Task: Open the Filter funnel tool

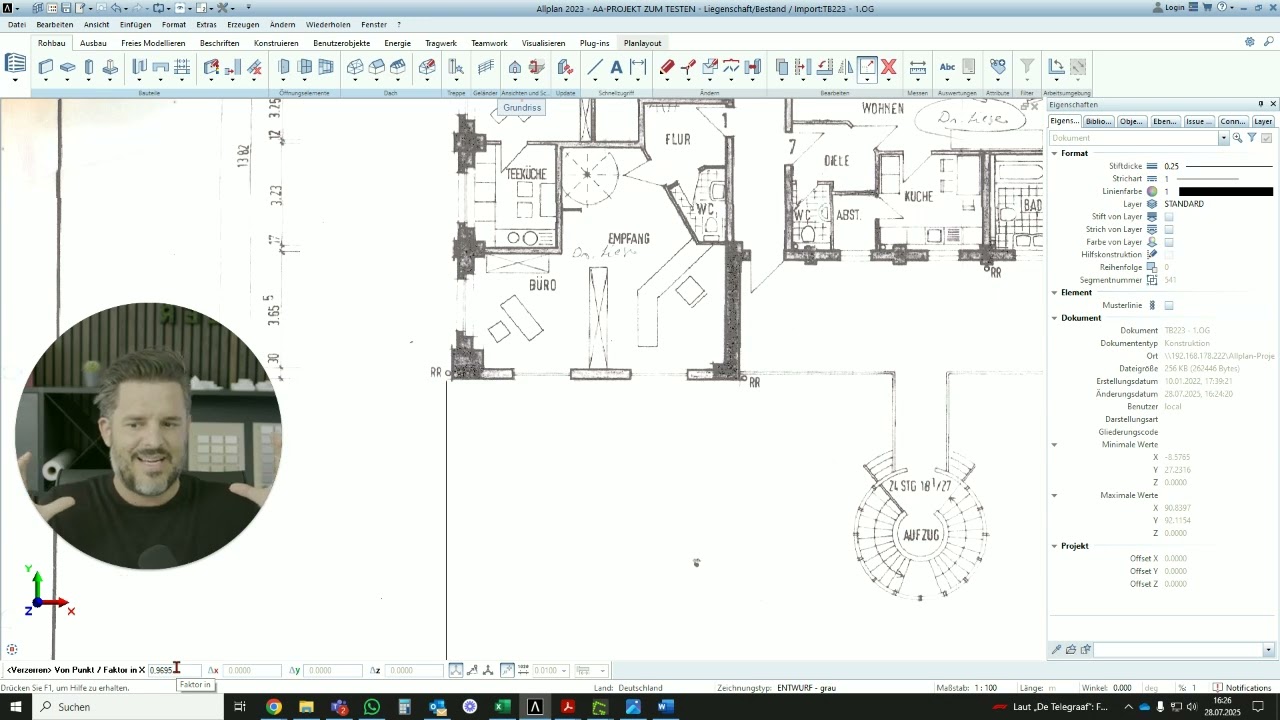Action: point(1027,67)
